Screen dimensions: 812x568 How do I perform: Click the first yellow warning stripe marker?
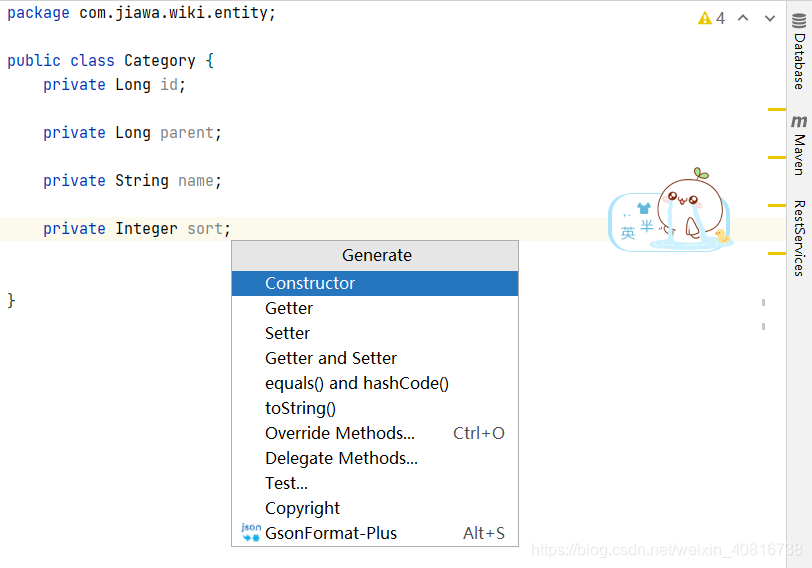pos(777,109)
